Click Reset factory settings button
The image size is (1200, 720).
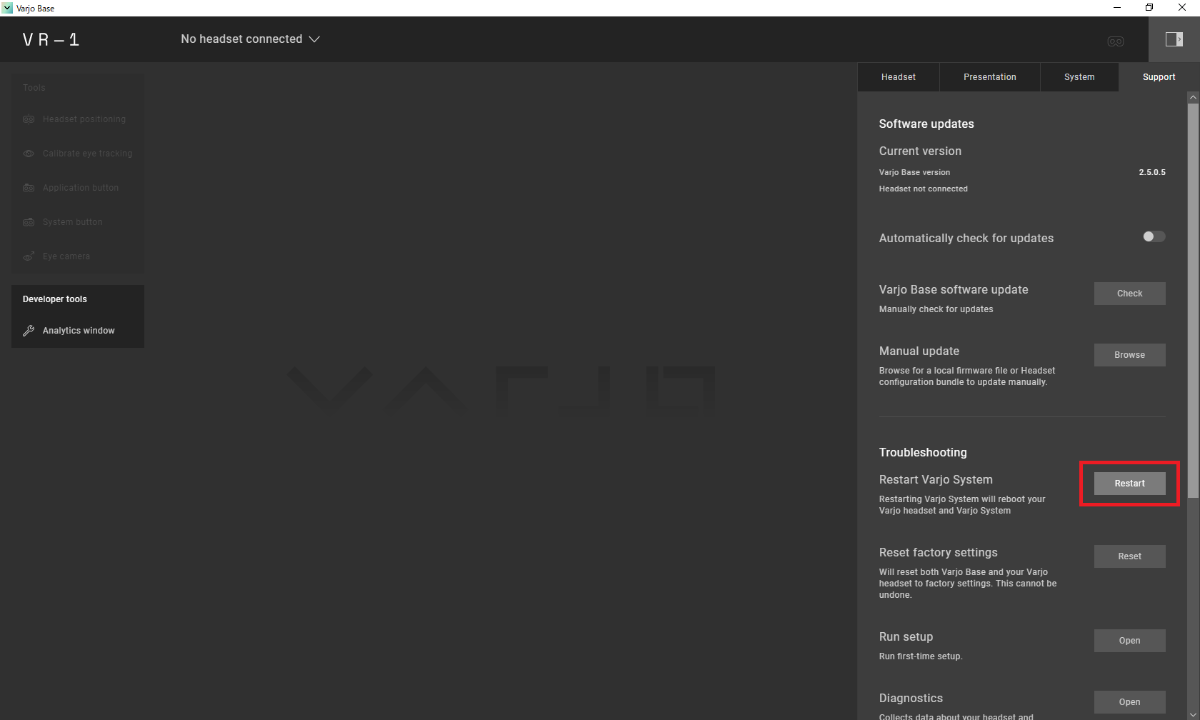tap(1129, 556)
